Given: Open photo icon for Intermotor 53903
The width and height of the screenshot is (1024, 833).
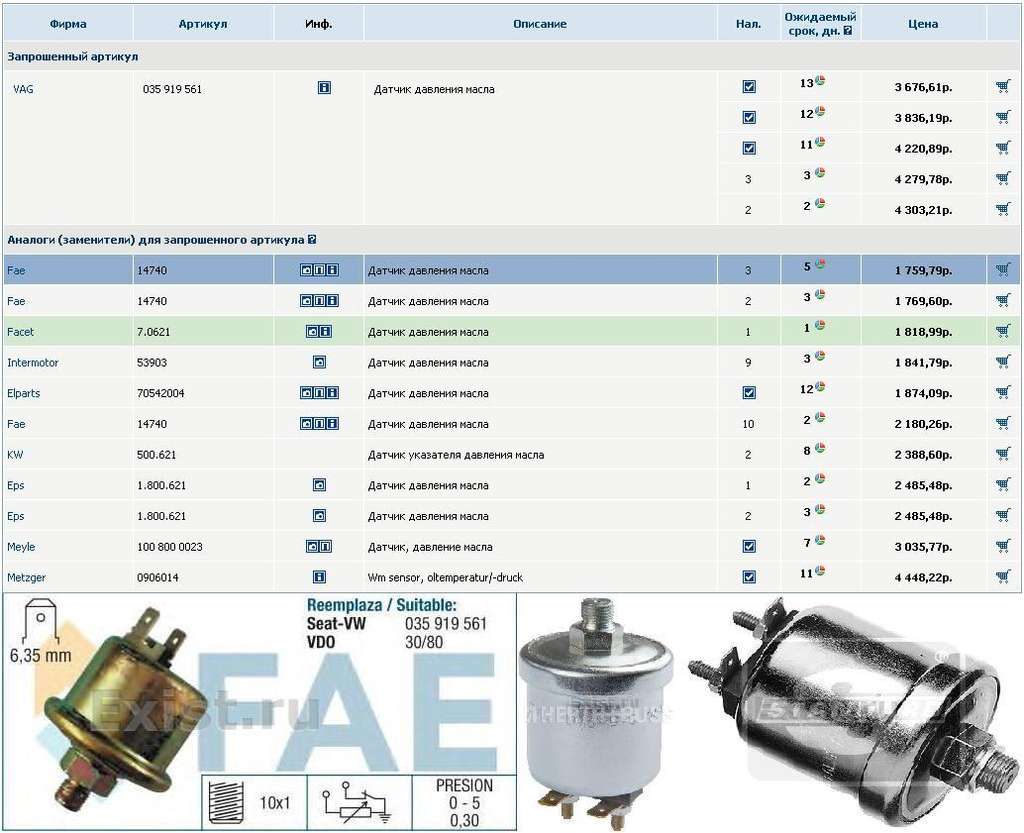Looking at the screenshot, I should coord(319,362).
